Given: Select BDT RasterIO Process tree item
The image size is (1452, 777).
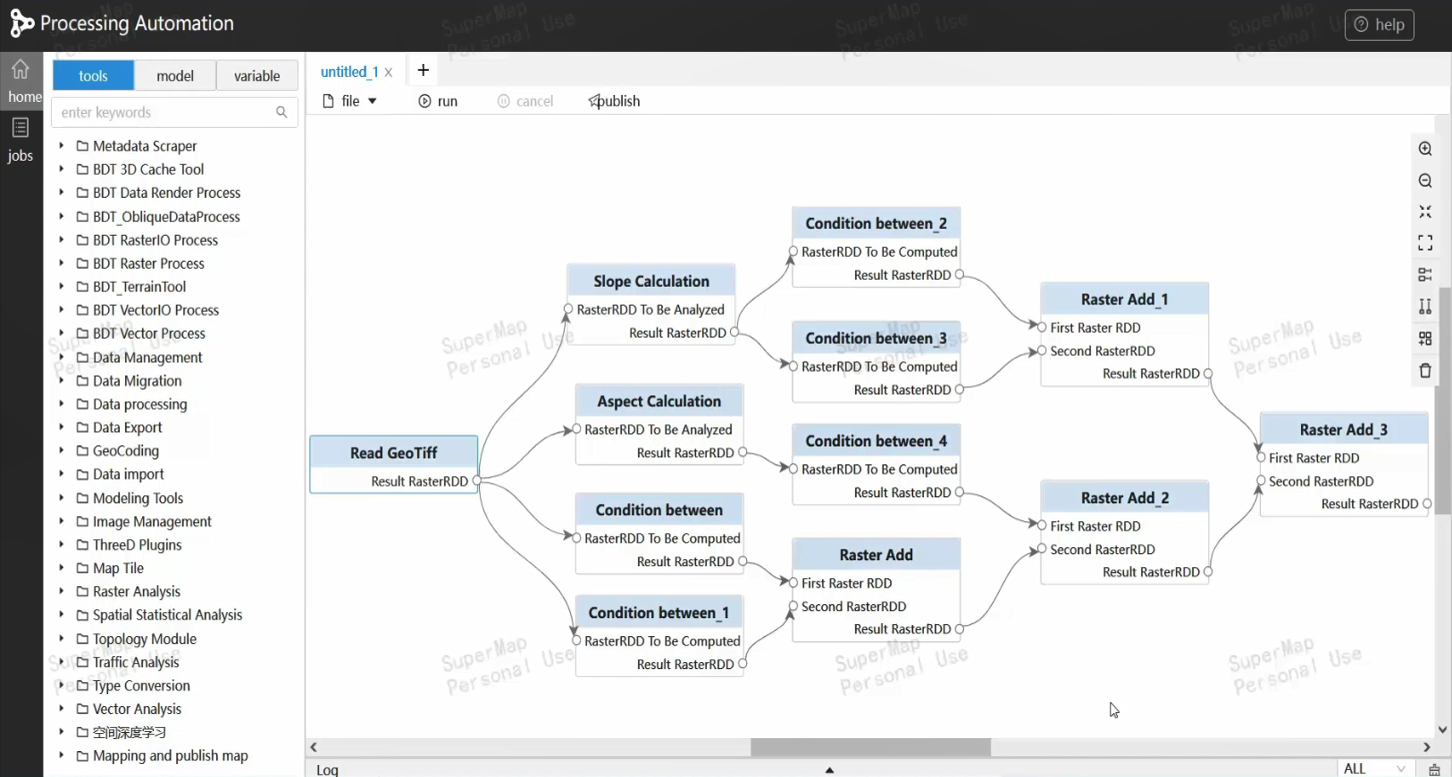Looking at the screenshot, I should (155, 240).
